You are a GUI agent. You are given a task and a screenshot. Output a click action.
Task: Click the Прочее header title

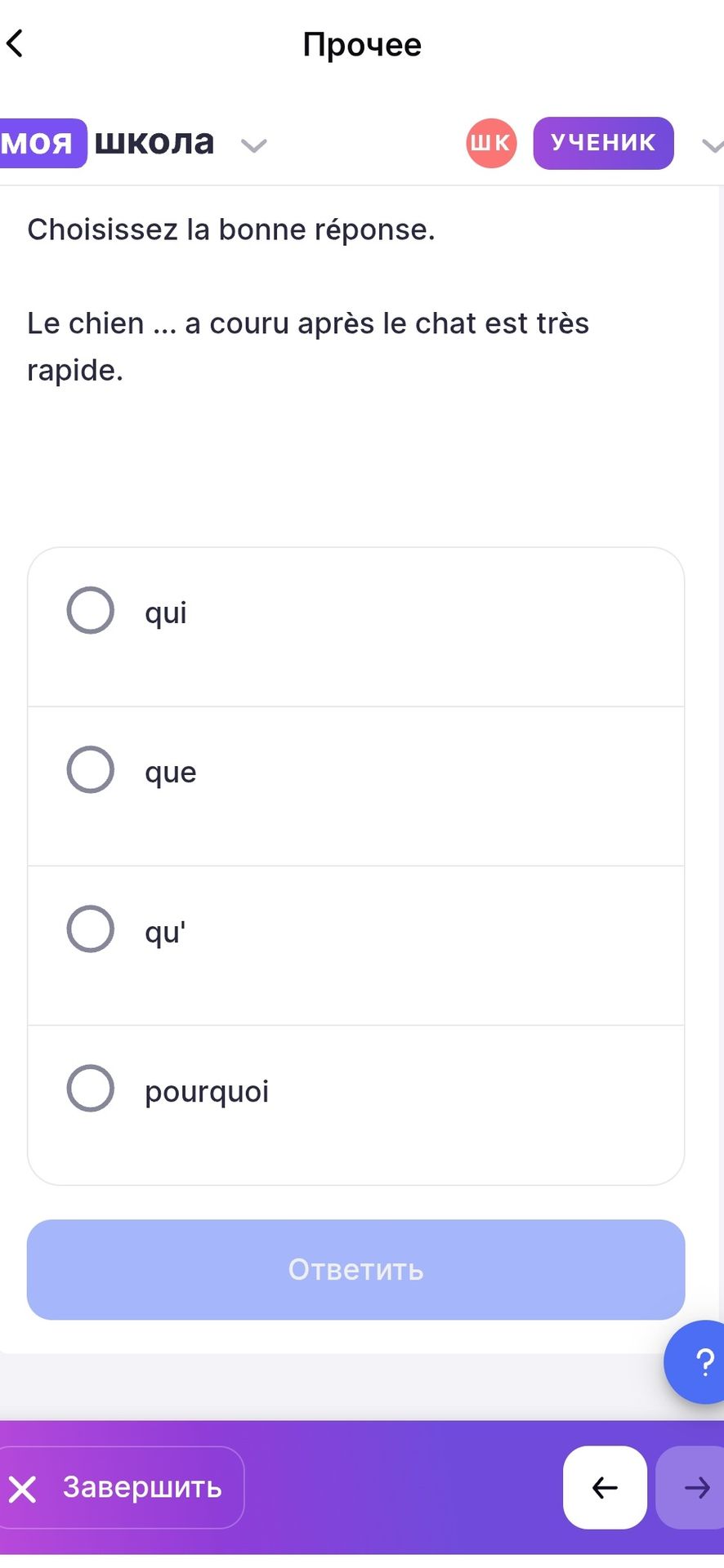point(362,44)
